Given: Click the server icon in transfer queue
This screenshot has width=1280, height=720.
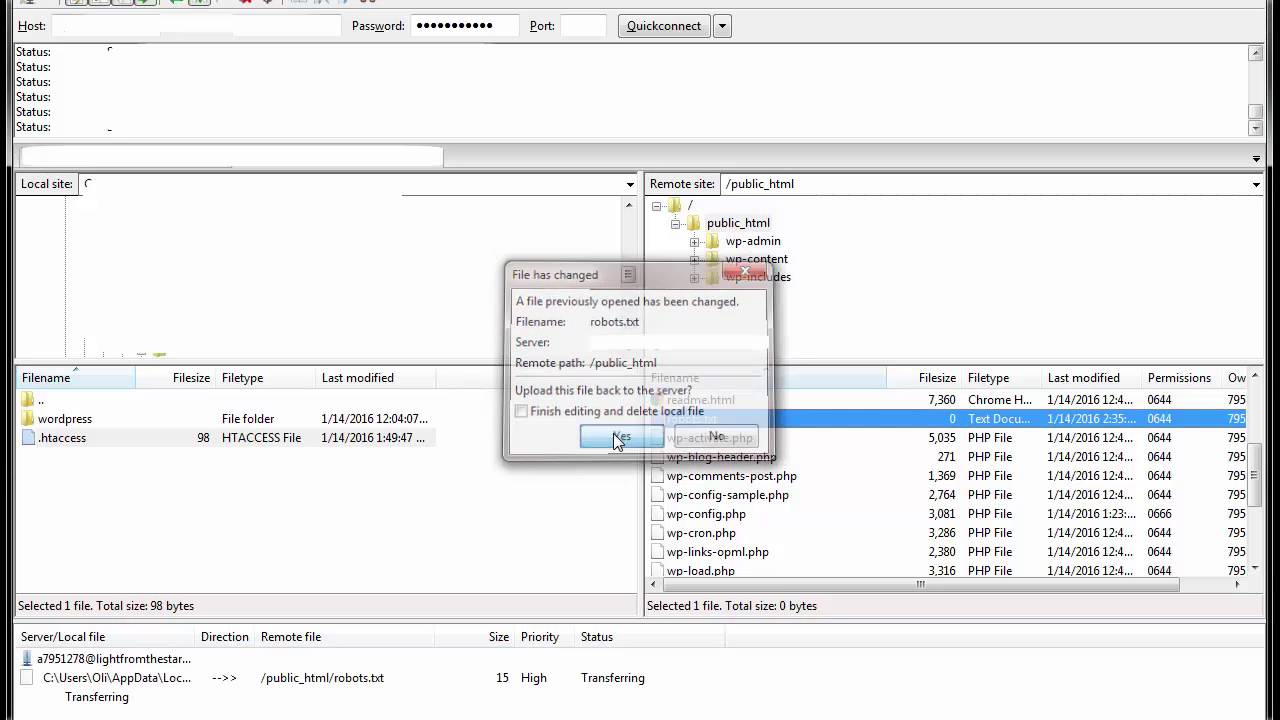Looking at the screenshot, I should [x=27, y=659].
